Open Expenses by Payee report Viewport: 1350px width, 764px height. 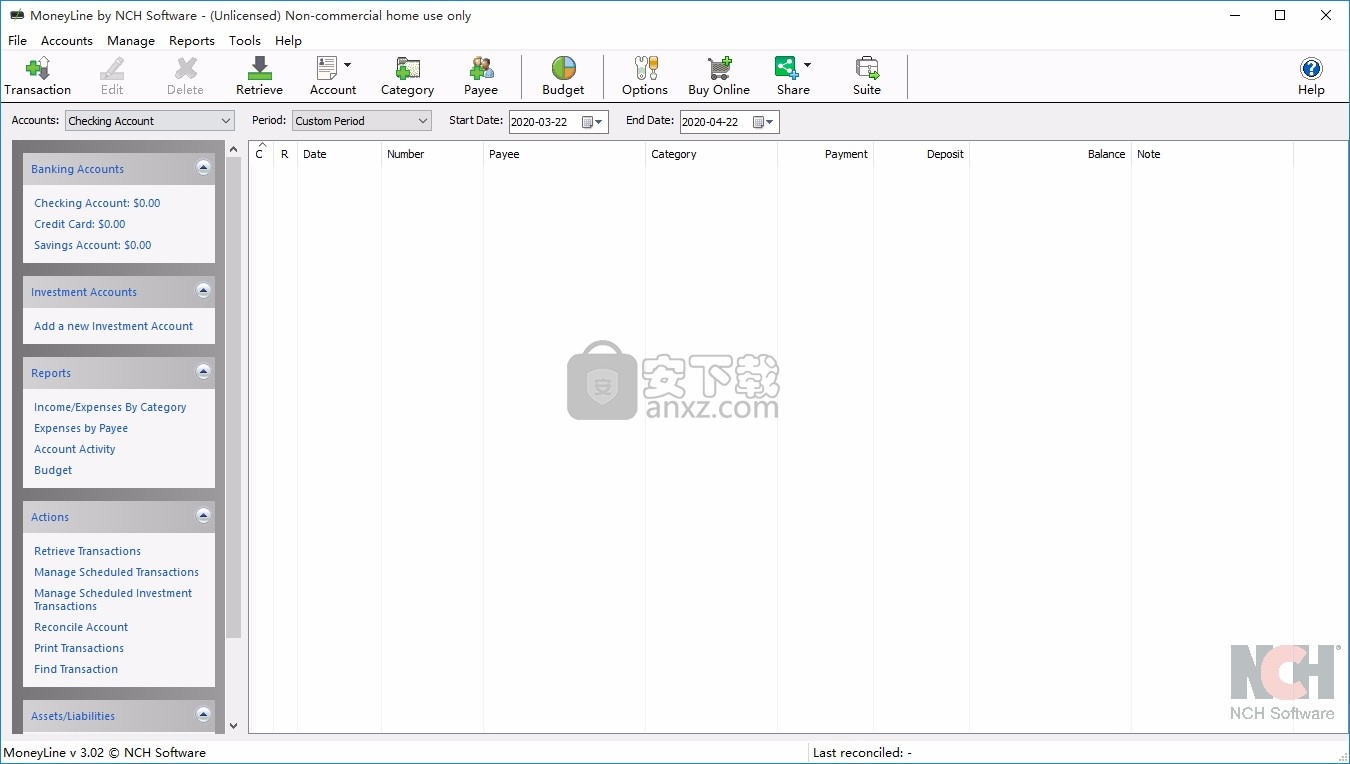(x=81, y=428)
